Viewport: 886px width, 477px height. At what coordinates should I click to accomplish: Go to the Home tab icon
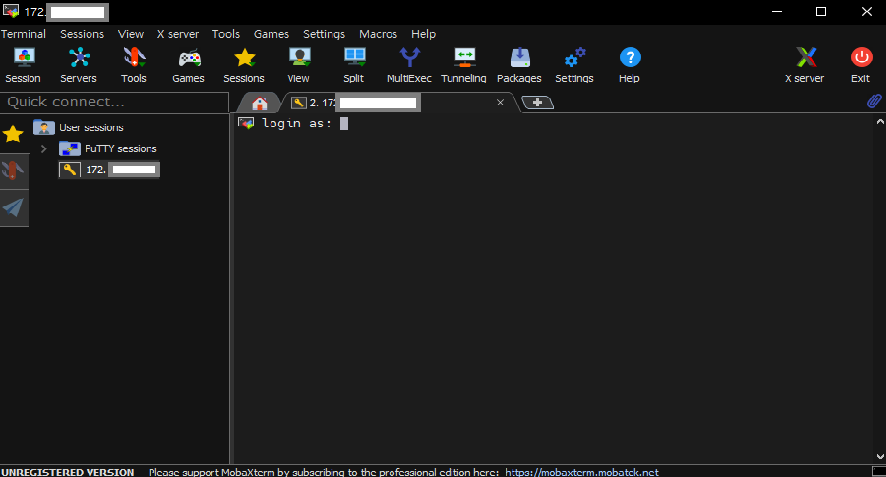pos(260,103)
